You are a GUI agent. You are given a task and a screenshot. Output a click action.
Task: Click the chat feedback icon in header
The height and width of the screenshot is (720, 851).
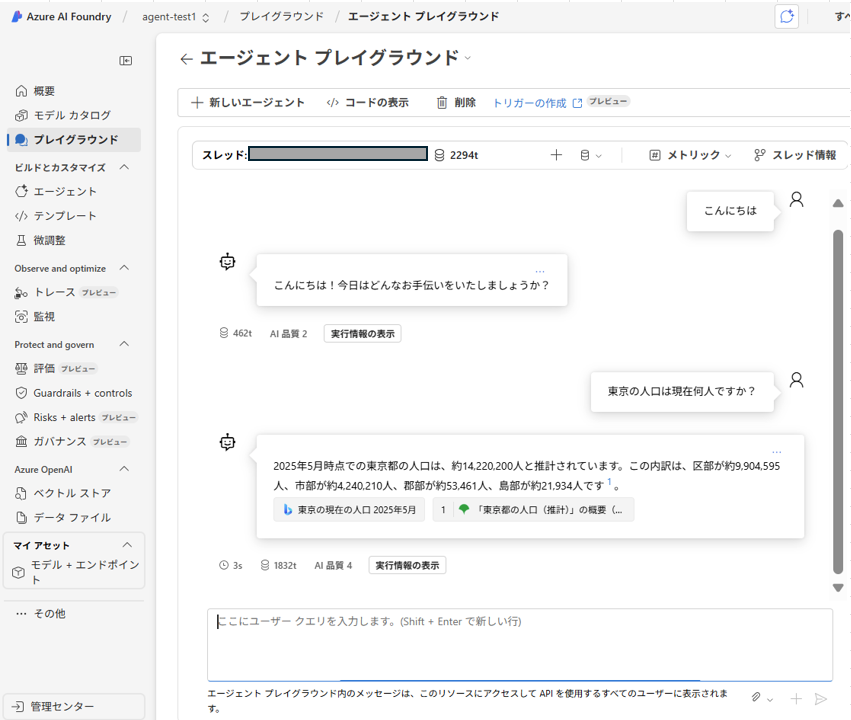(786, 16)
